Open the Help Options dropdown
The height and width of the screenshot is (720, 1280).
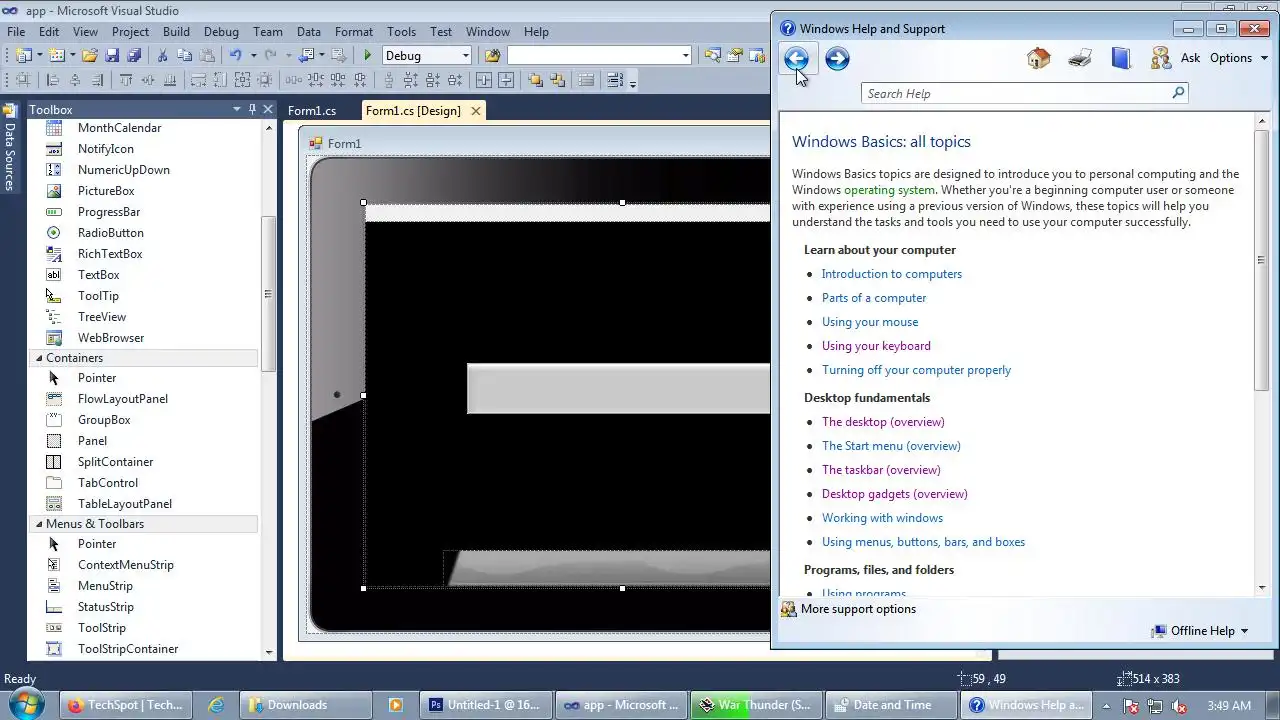[1238, 58]
